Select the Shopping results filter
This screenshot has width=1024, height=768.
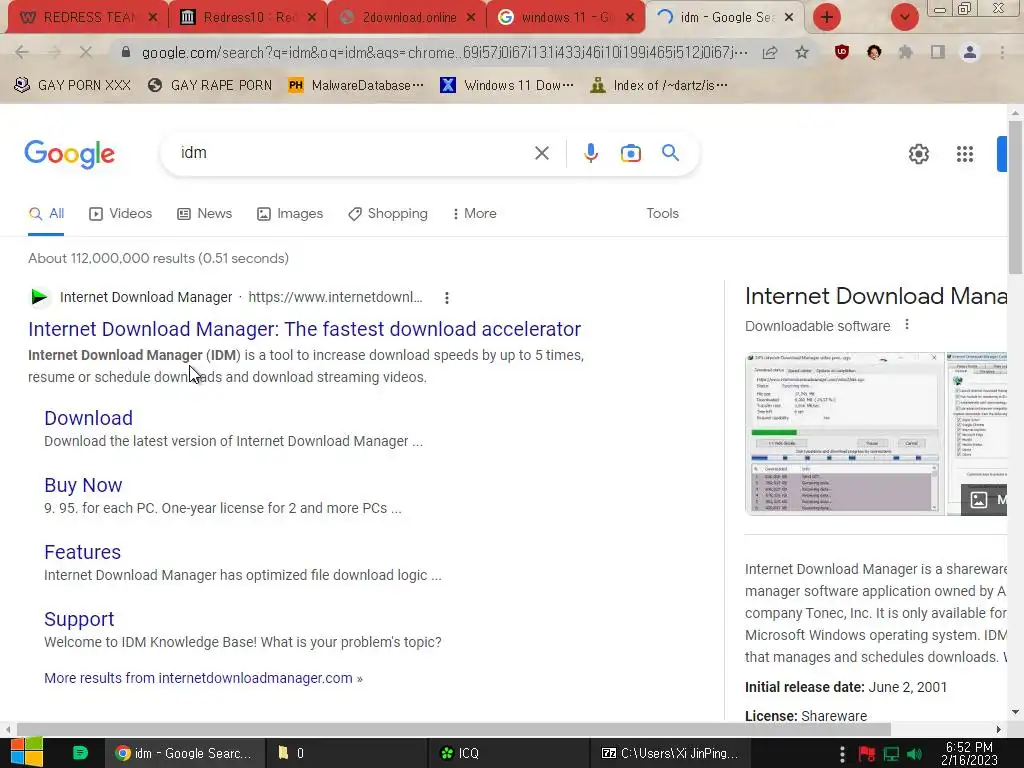pos(388,214)
